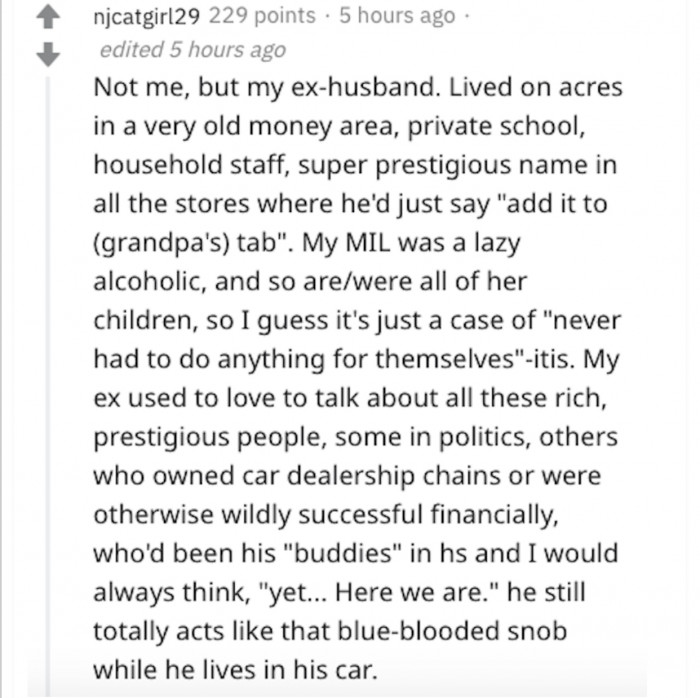The image size is (700, 698).
Task: Click the phrase 'had to do anything'
Action: point(208,359)
